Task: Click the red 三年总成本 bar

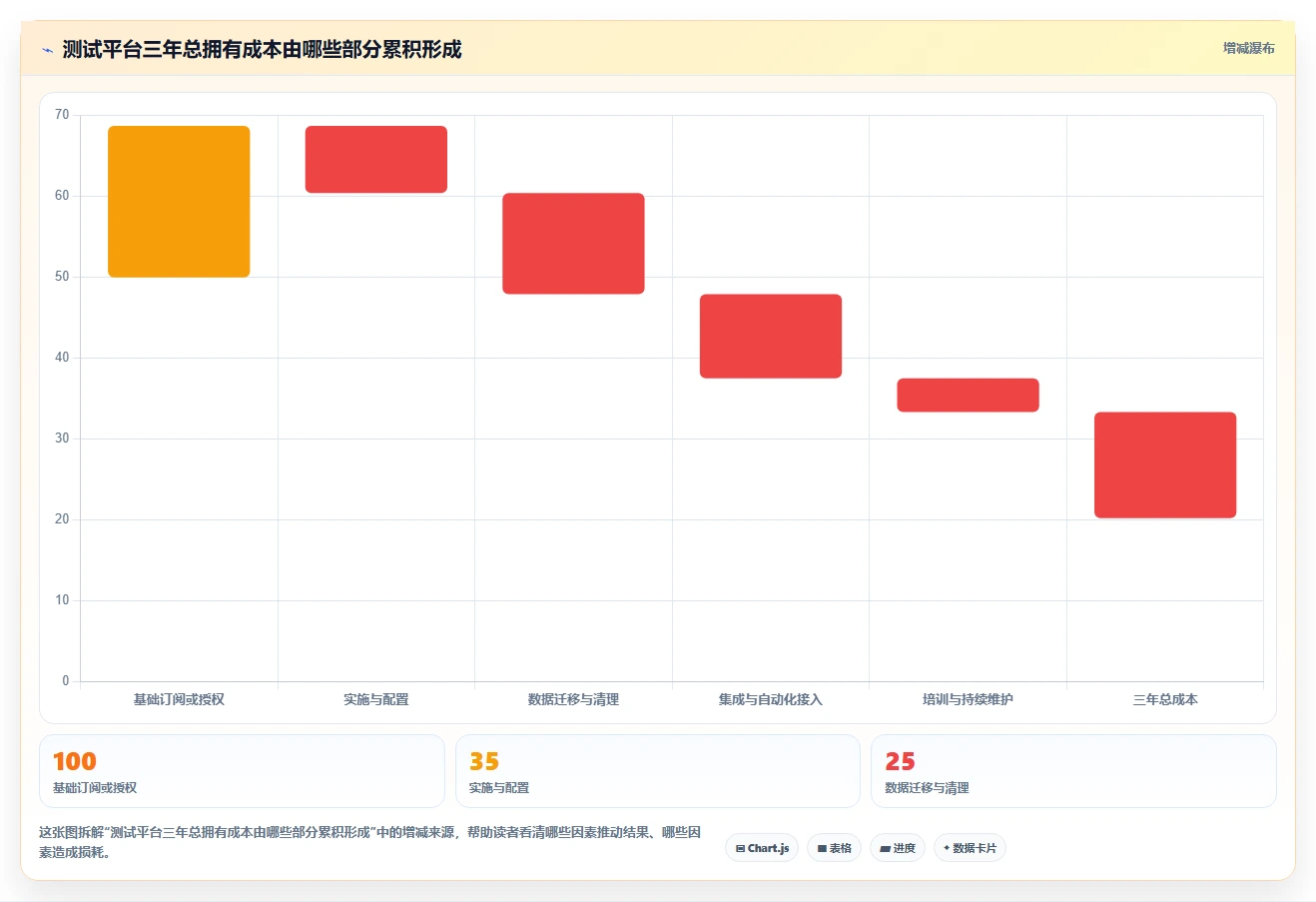Action: click(x=1165, y=465)
